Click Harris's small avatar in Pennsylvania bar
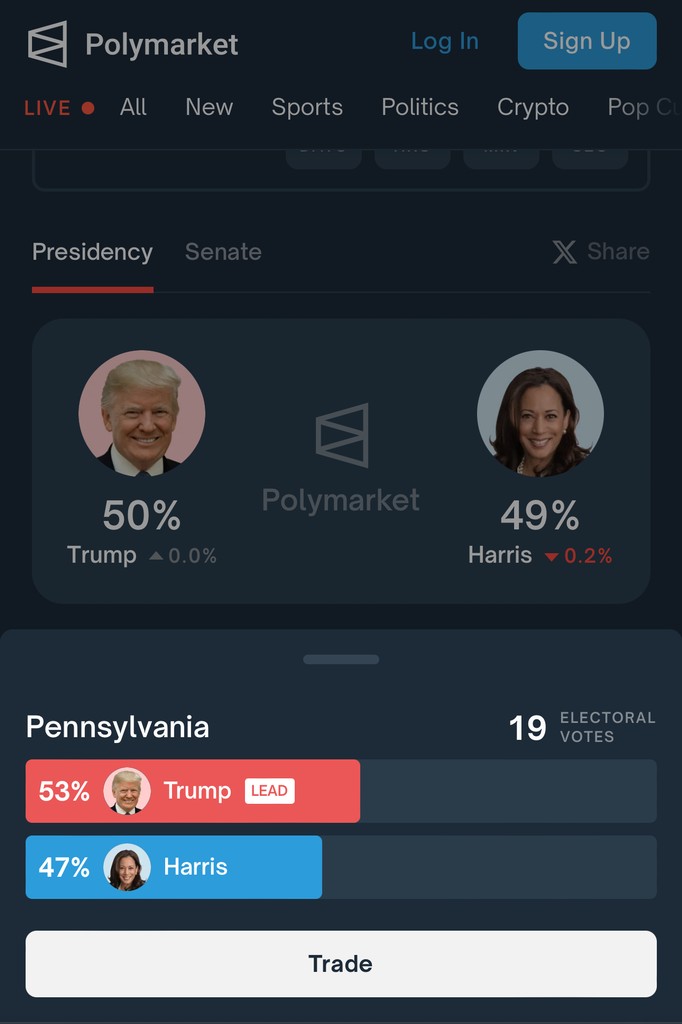The image size is (682, 1024). [127, 867]
